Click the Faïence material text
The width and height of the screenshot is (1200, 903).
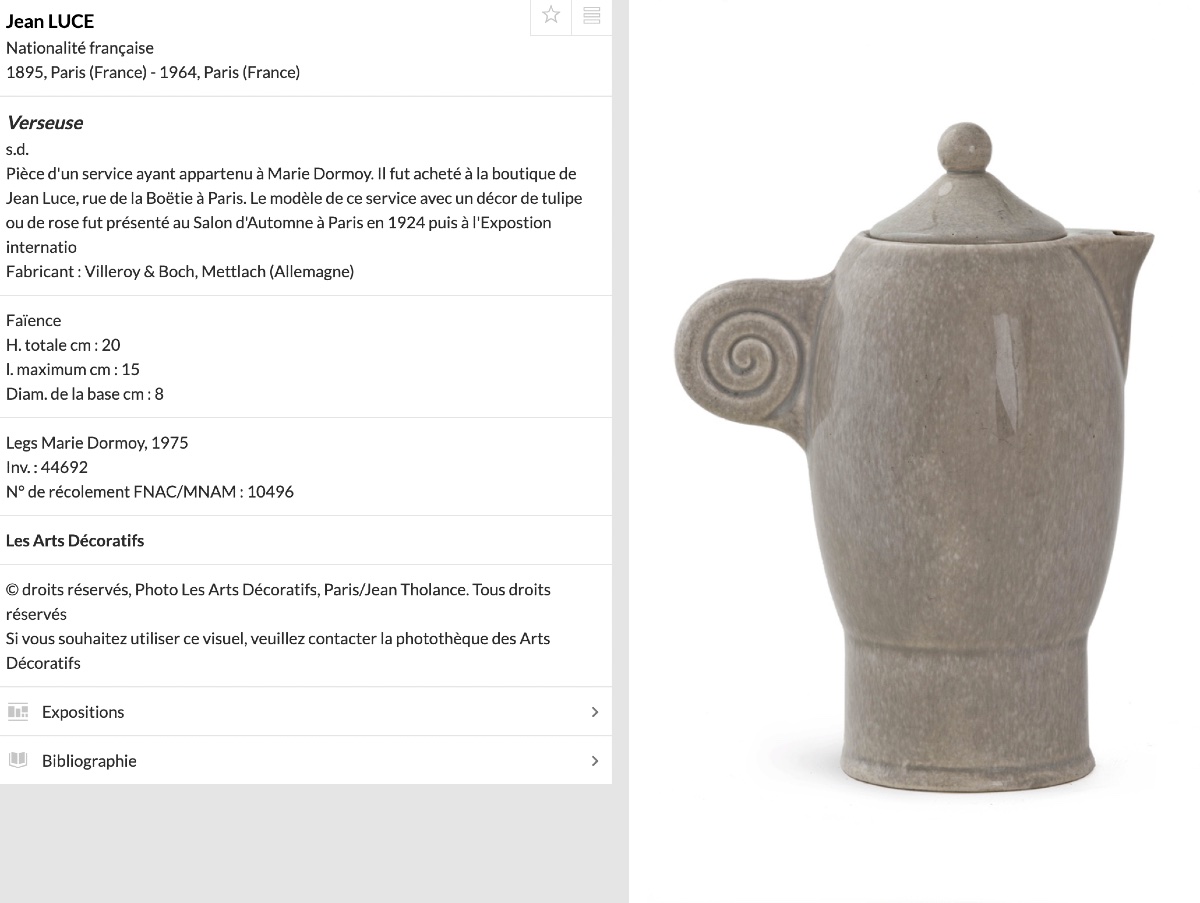pos(34,320)
